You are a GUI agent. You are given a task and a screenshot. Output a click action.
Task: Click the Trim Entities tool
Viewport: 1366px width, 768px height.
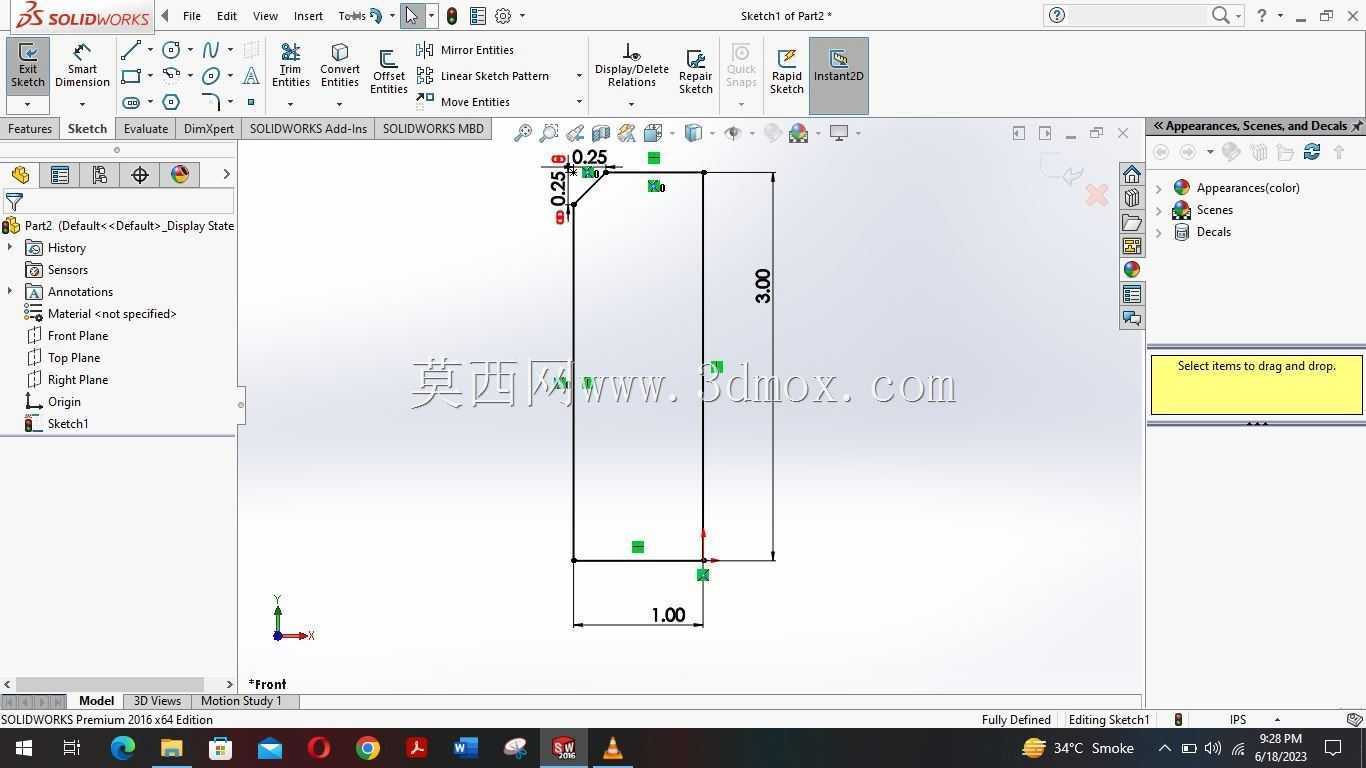291,66
